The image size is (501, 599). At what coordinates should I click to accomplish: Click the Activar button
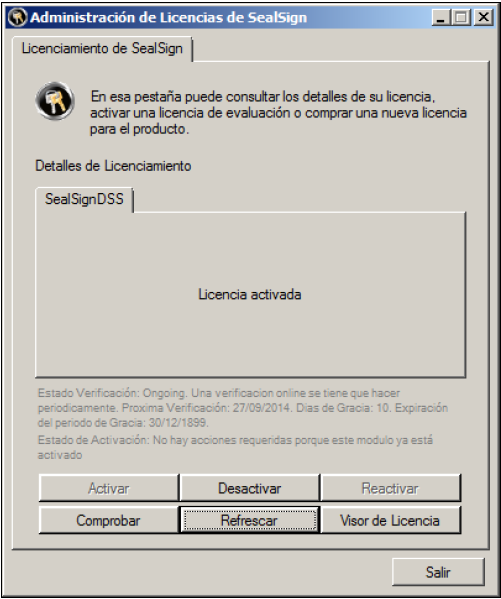(x=109, y=488)
